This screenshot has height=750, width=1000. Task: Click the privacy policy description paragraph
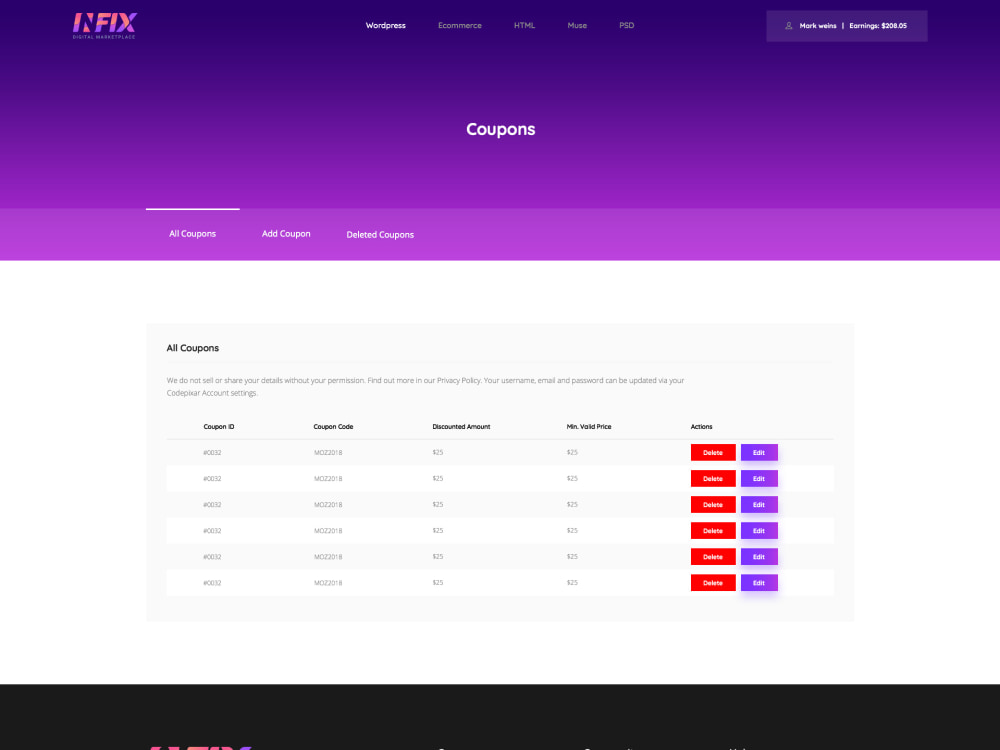(x=425, y=386)
